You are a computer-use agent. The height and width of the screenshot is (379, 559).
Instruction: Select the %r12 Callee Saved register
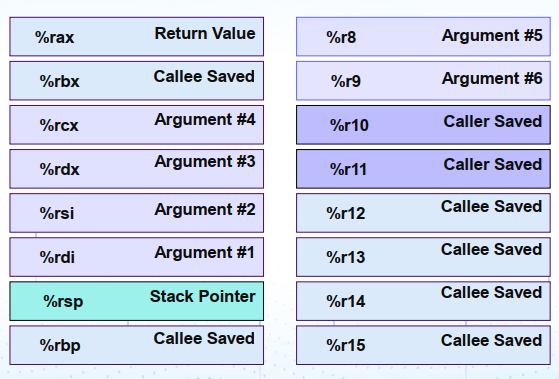coord(423,213)
